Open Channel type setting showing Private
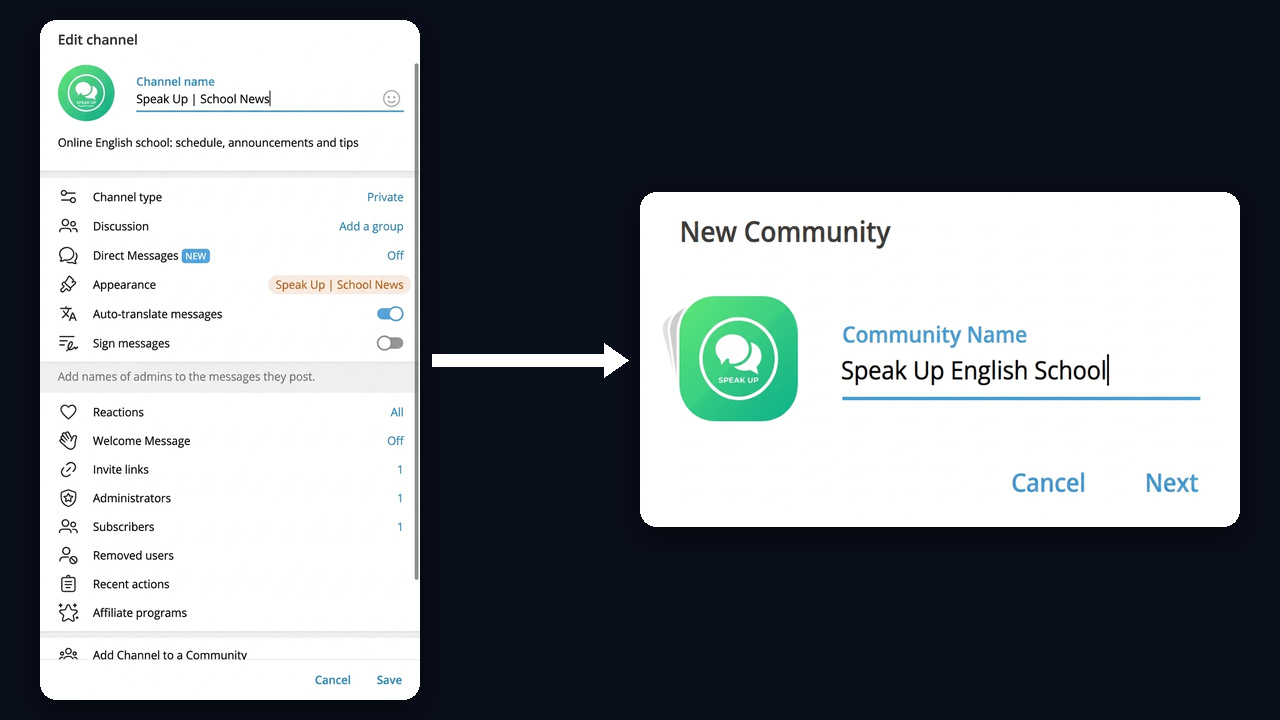This screenshot has height=720, width=1280. (230, 197)
